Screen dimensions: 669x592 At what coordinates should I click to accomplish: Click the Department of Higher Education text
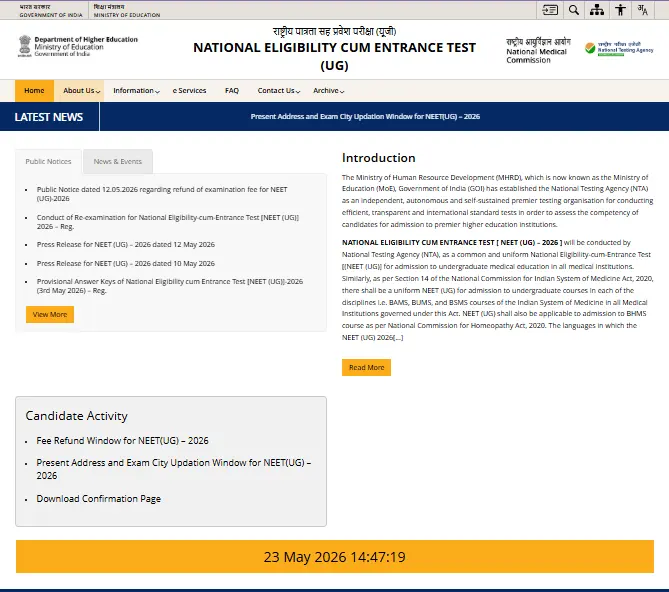pyautogui.click(x=86, y=39)
